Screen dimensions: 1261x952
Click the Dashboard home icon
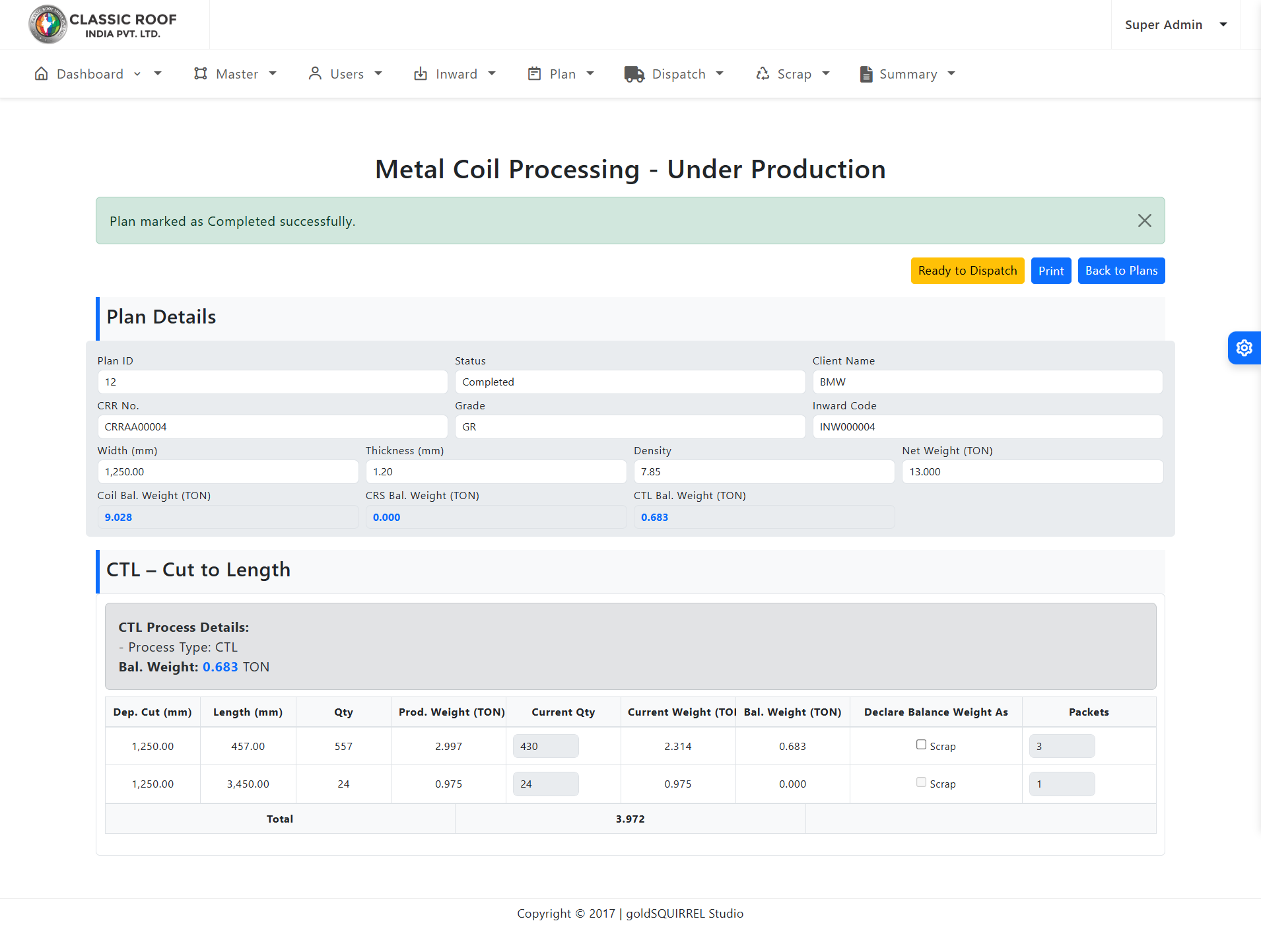[41, 74]
